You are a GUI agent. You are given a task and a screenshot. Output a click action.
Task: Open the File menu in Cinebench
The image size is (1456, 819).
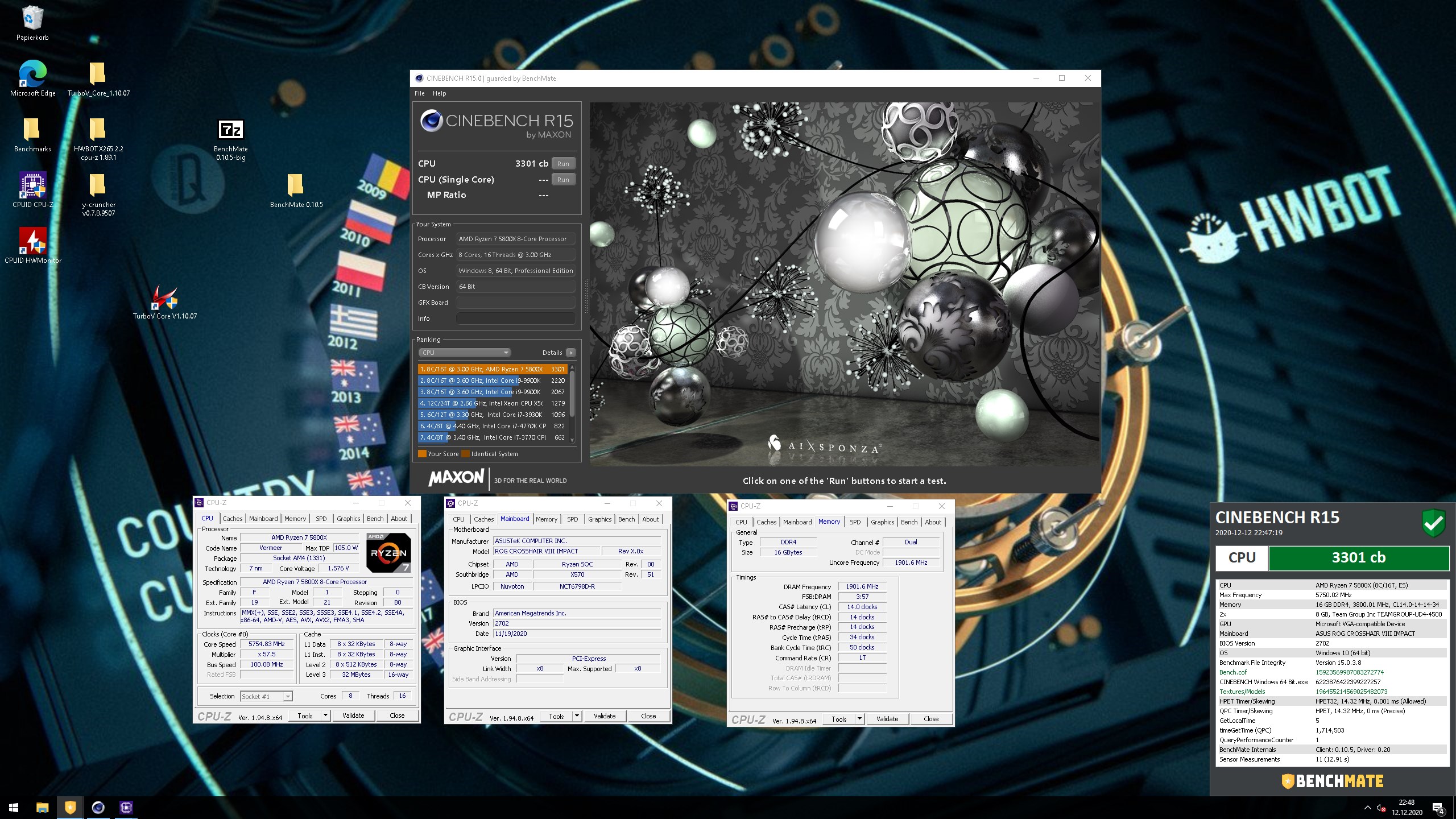(x=420, y=93)
